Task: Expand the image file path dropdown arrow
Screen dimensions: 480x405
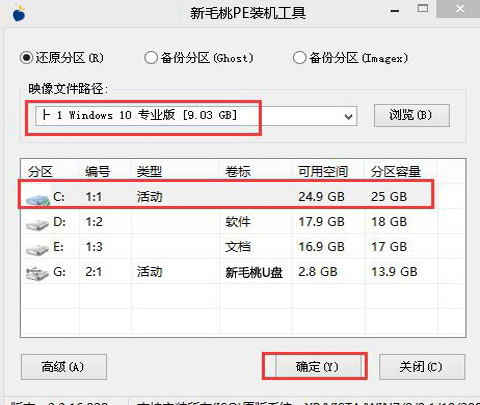Action: [349, 116]
